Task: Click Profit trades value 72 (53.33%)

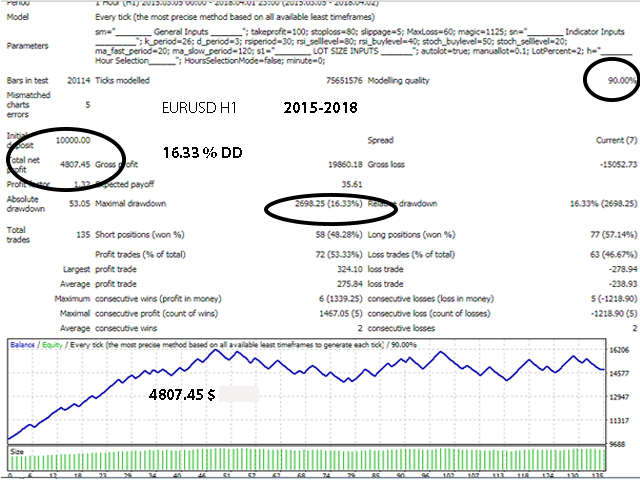Action: pyautogui.click(x=339, y=255)
